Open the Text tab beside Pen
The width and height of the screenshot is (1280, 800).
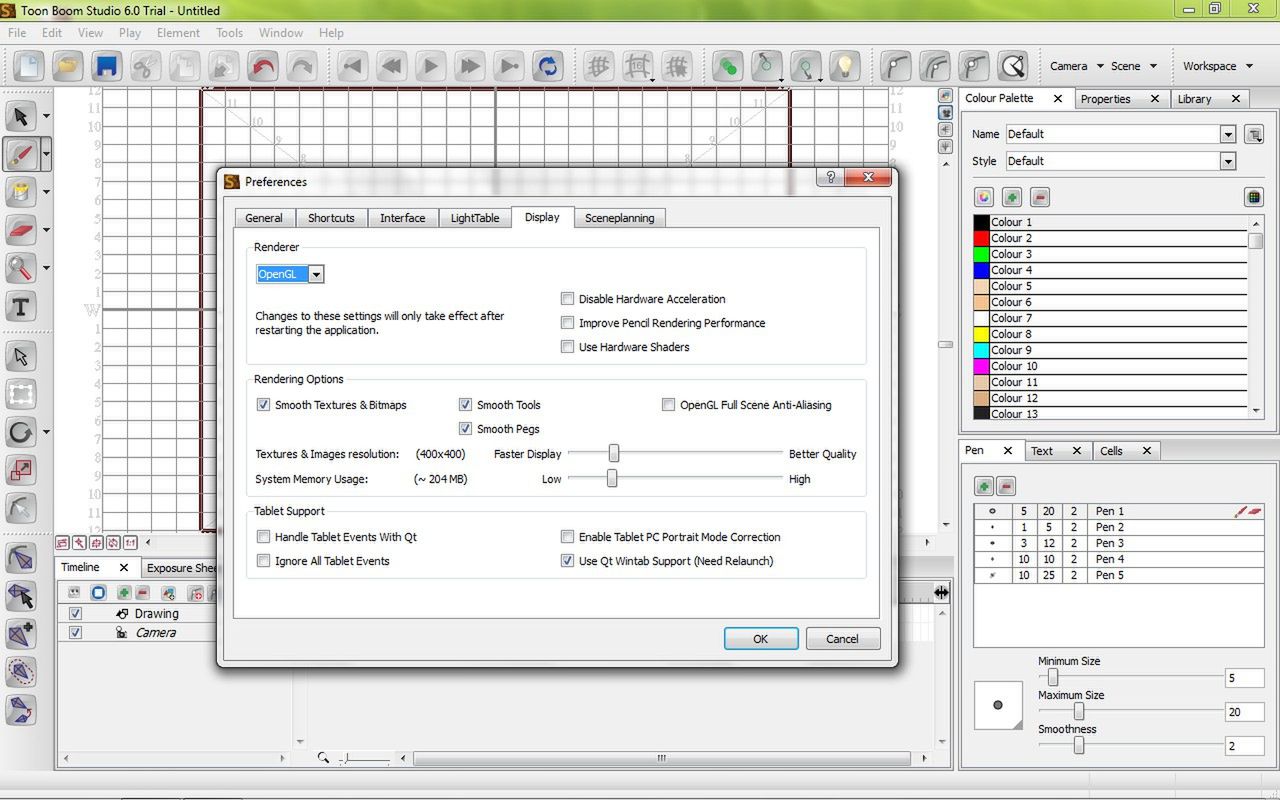pos(1042,451)
